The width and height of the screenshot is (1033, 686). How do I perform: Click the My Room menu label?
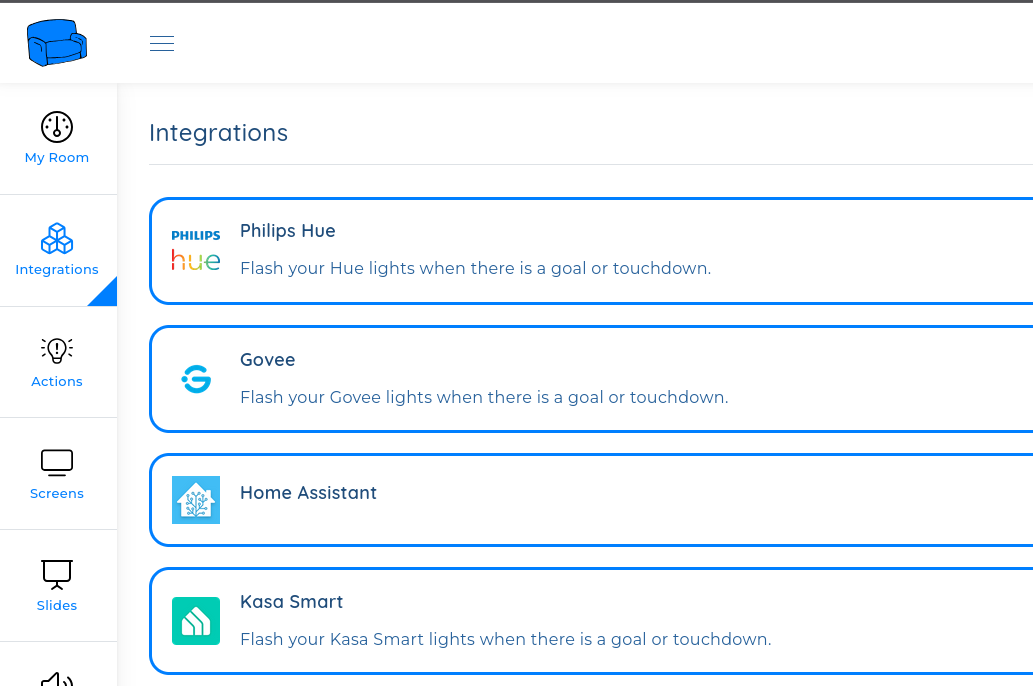57,158
